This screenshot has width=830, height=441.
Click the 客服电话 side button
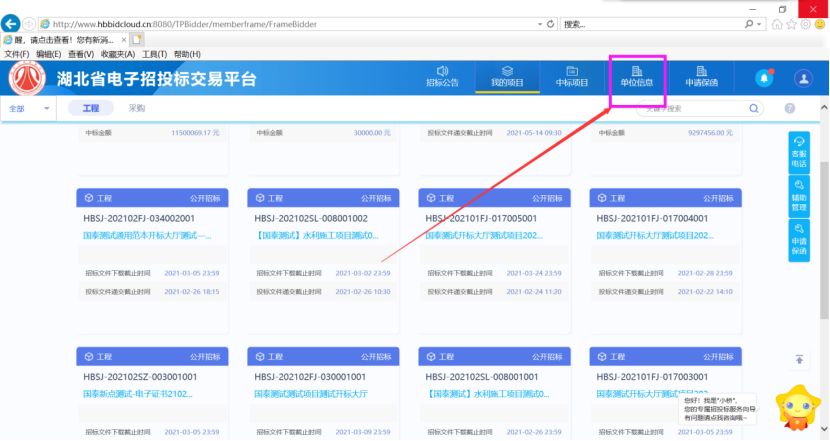(799, 152)
